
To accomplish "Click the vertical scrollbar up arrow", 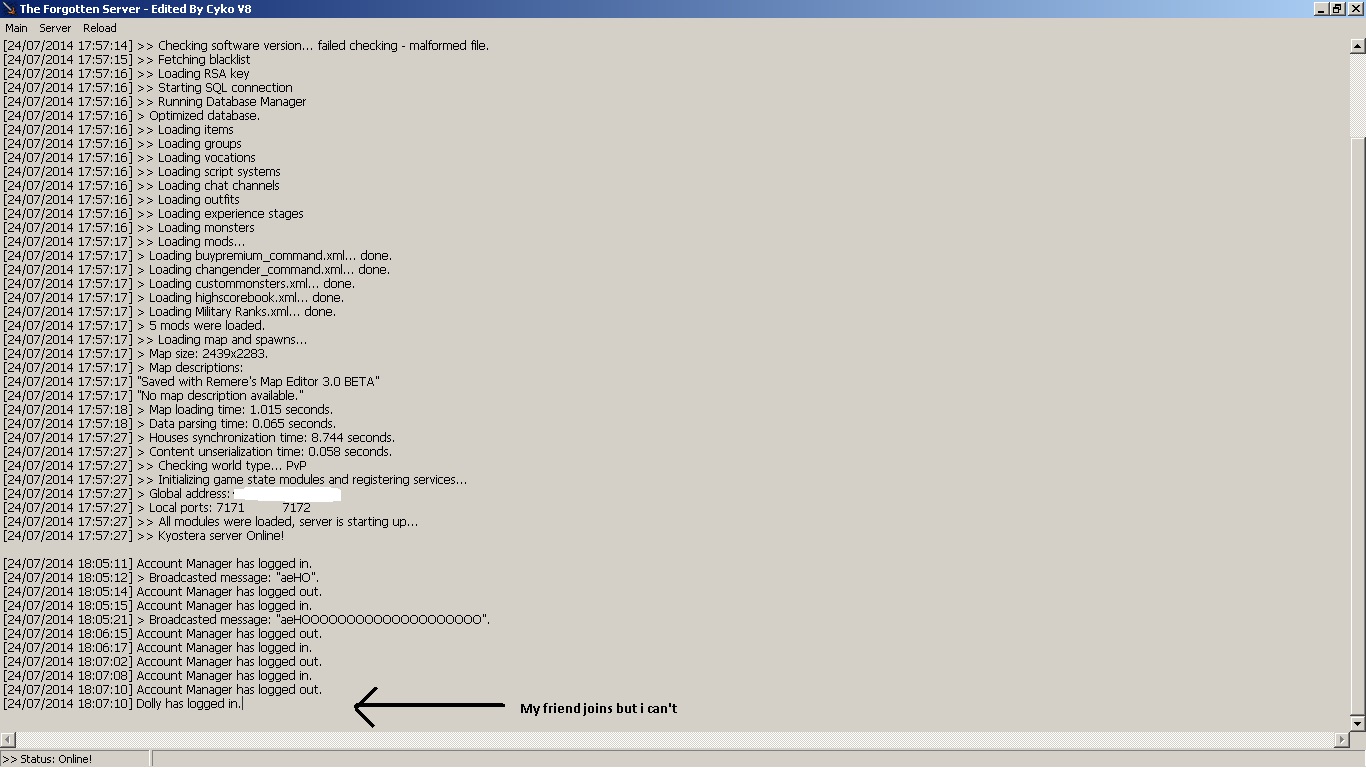I will [1357, 46].
